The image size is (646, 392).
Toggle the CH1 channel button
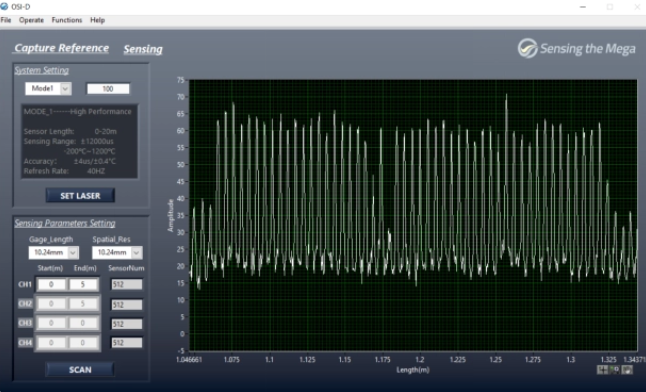tap(25, 284)
